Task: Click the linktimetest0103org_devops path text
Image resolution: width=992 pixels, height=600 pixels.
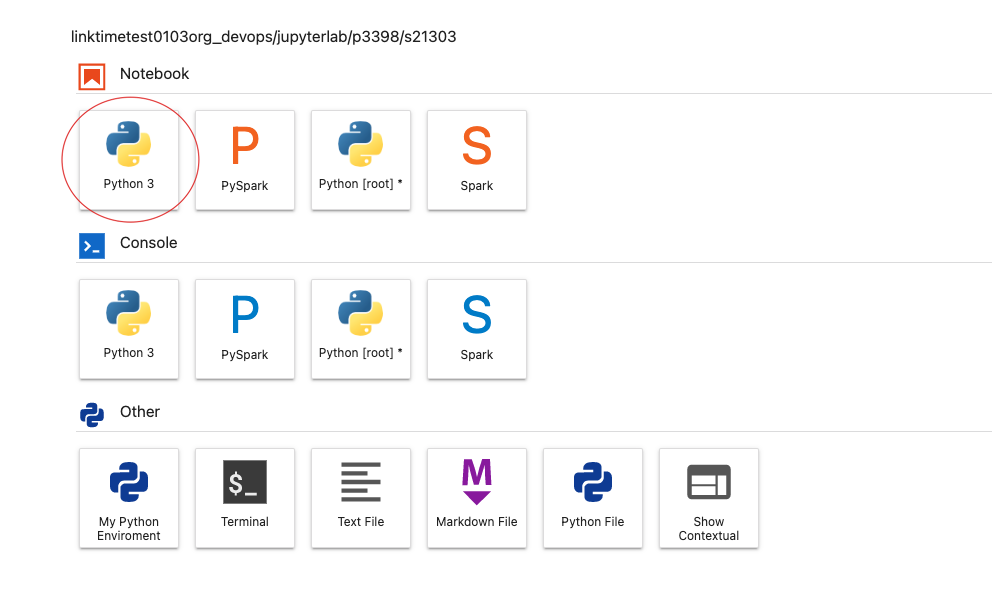Action: (263, 37)
